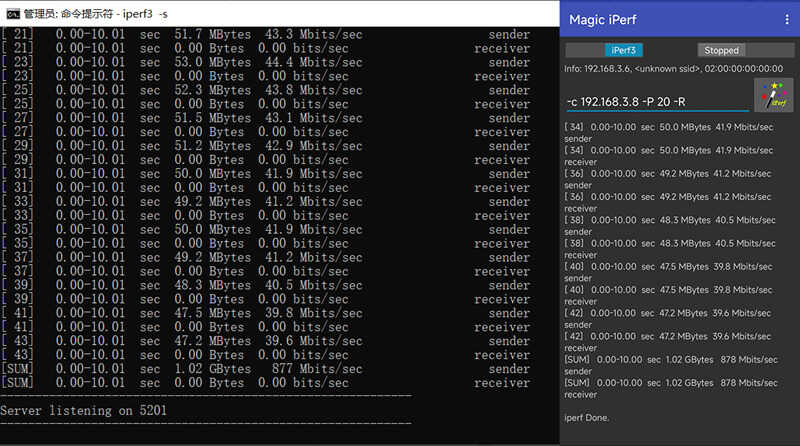Click the [25] sender line 43.8 Mbits/sec
The width and height of the screenshot is (800, 446).
[x=265, y=90]
